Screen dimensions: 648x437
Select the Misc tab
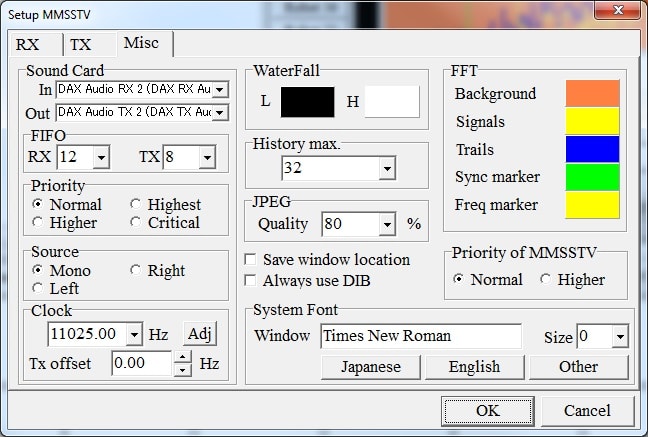click(144, 43)
